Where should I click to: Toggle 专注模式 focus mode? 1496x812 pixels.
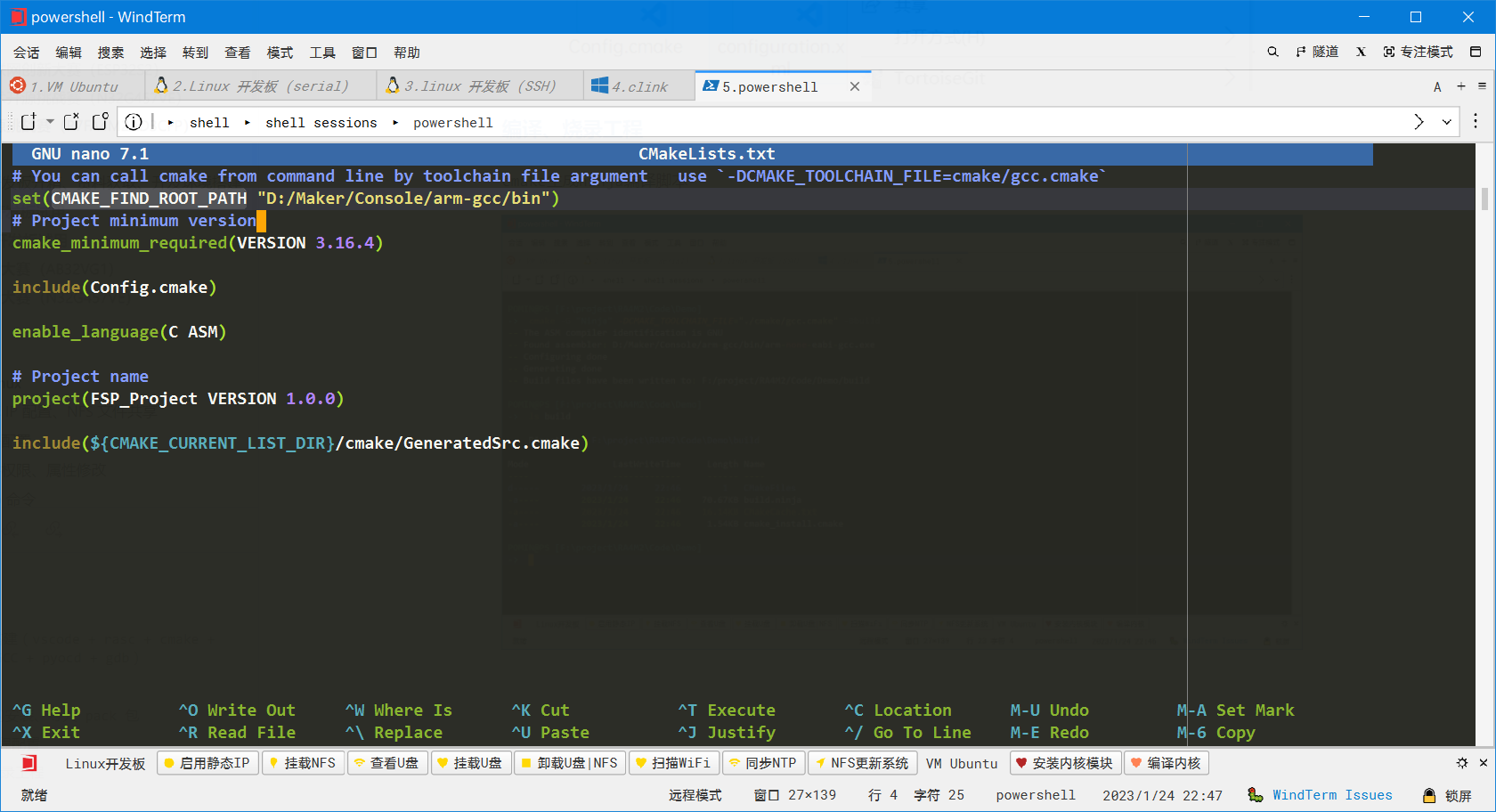pyautogui.click(x=1418, y=52)
